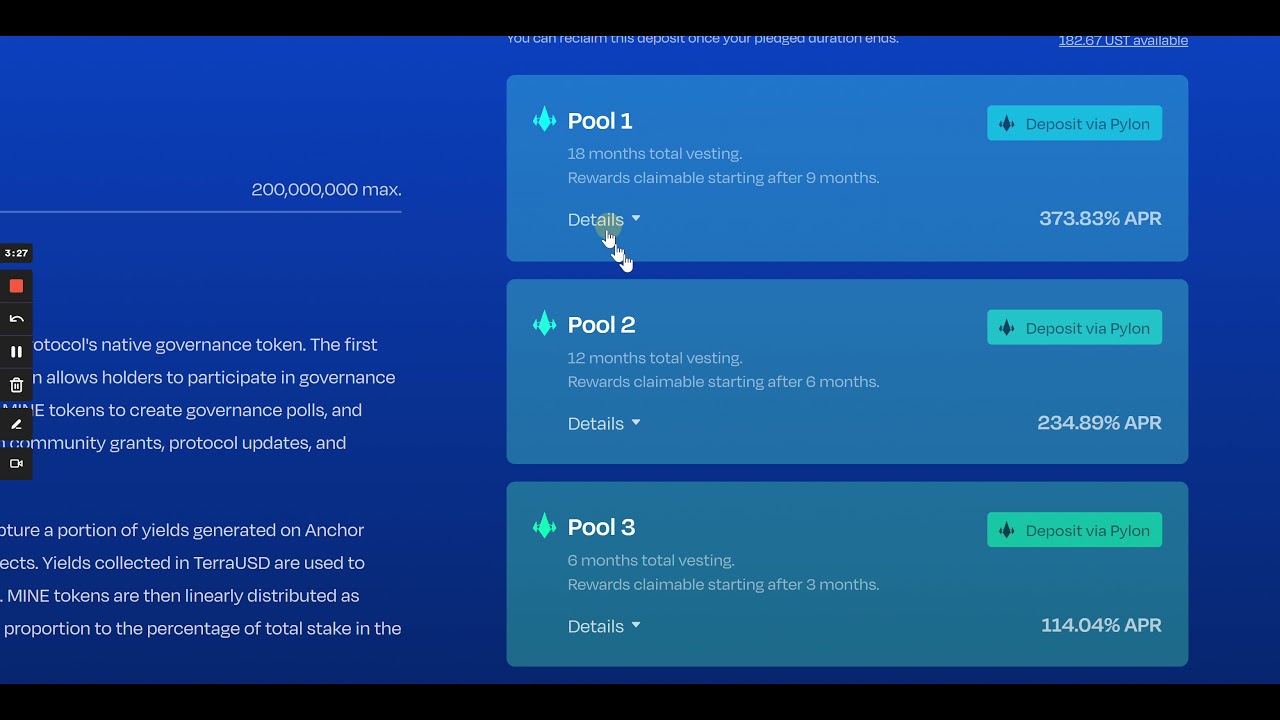Click '18 months total vesting.' text
Screen dimensions: 1280x720
[x=655, y=153]
